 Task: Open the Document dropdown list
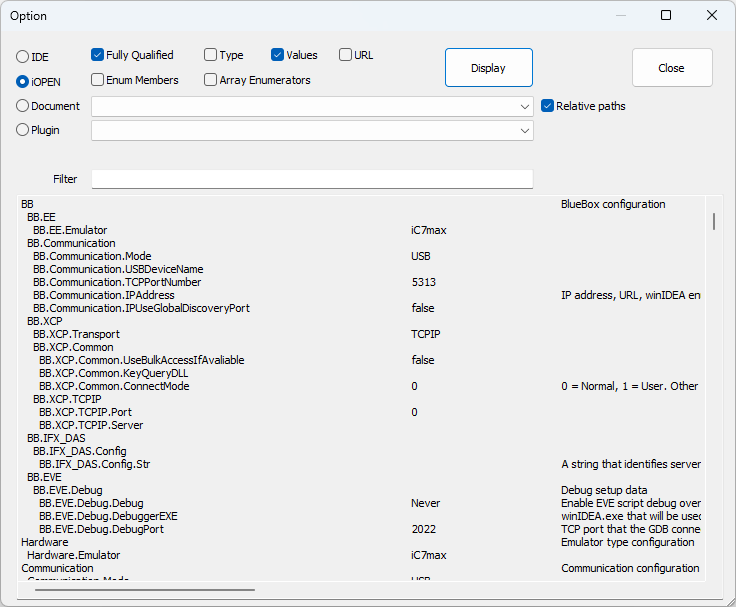(x=525, y=106)
